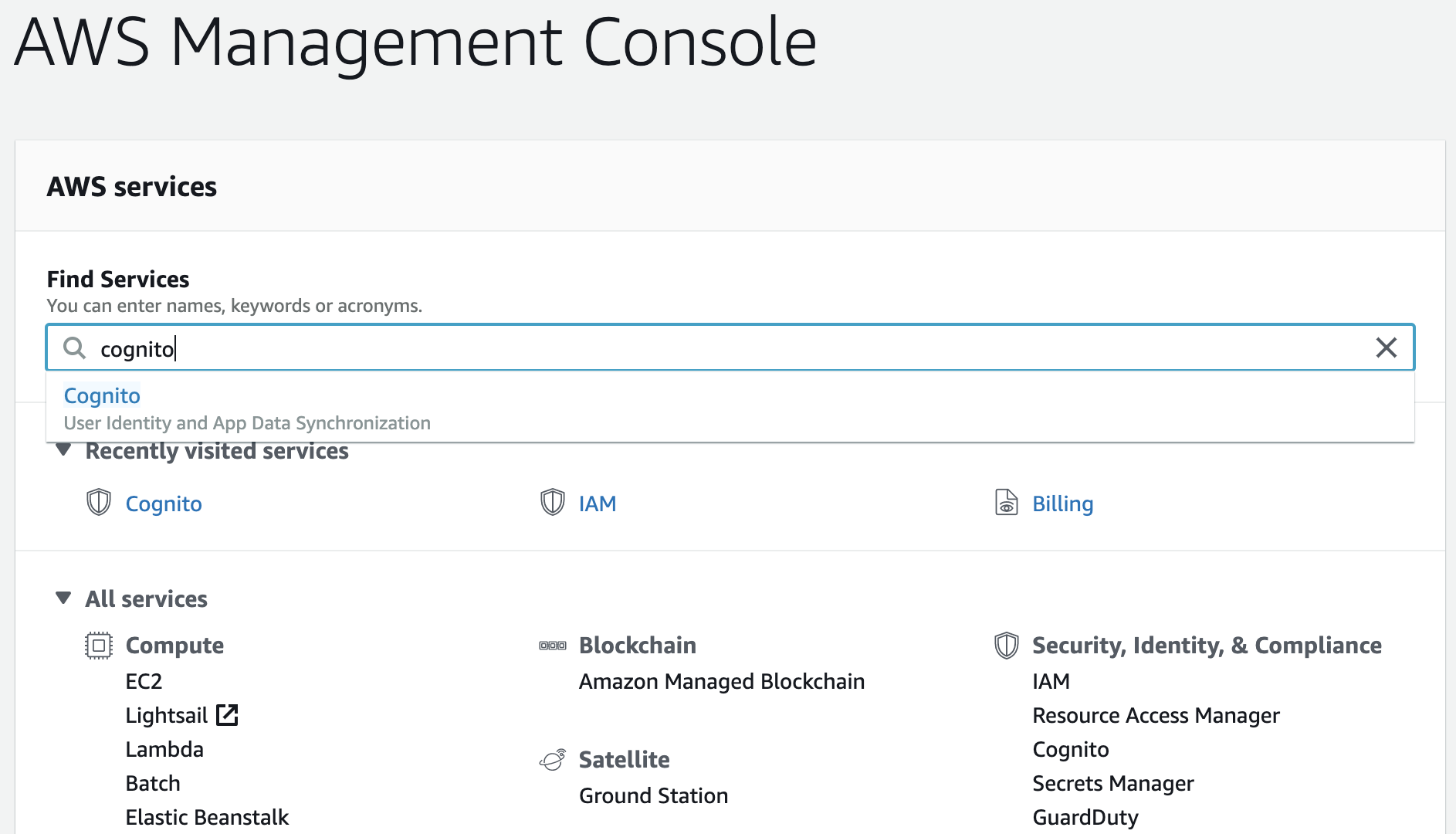Click the external link icon beside Lightsail

(227, 715)
